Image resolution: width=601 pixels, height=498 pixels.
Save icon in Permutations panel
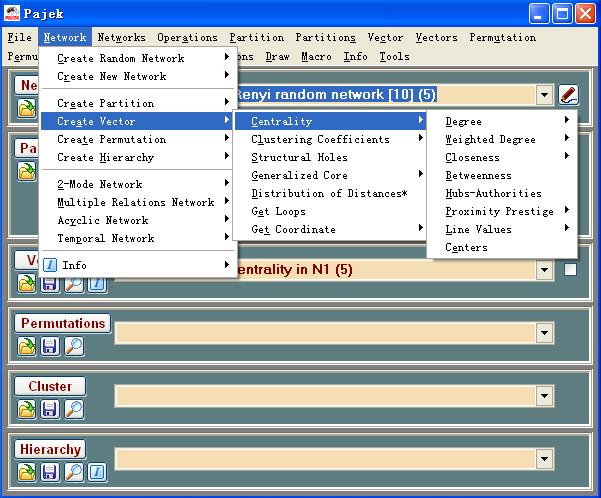[50, 346]
